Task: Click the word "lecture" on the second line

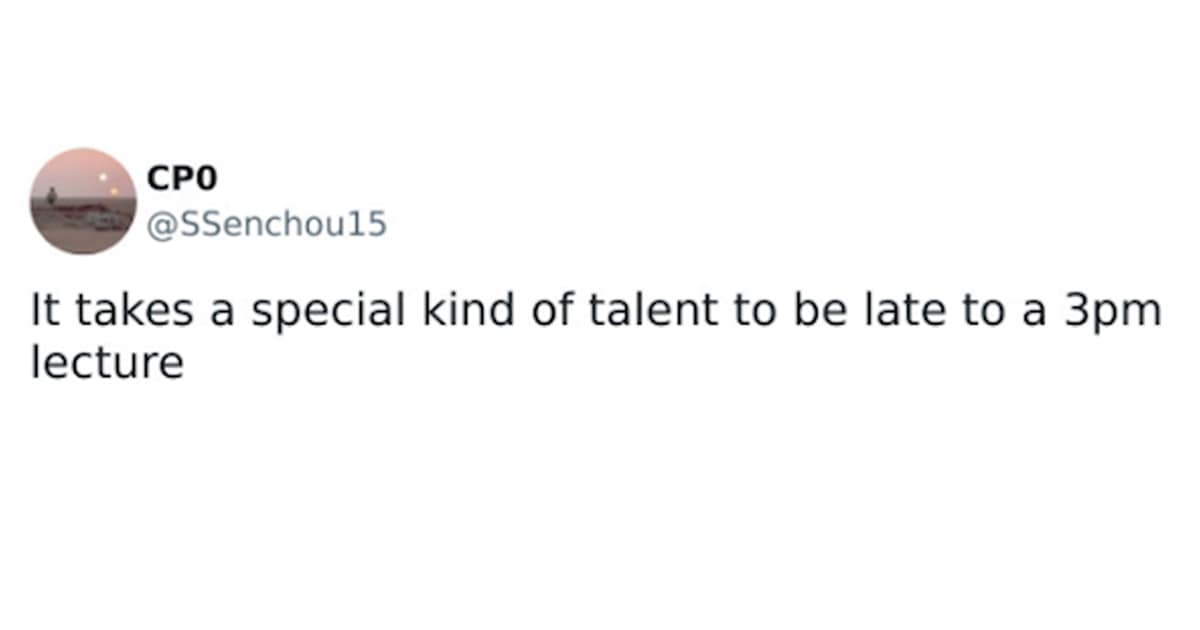Action: click(x=107, y=362)
